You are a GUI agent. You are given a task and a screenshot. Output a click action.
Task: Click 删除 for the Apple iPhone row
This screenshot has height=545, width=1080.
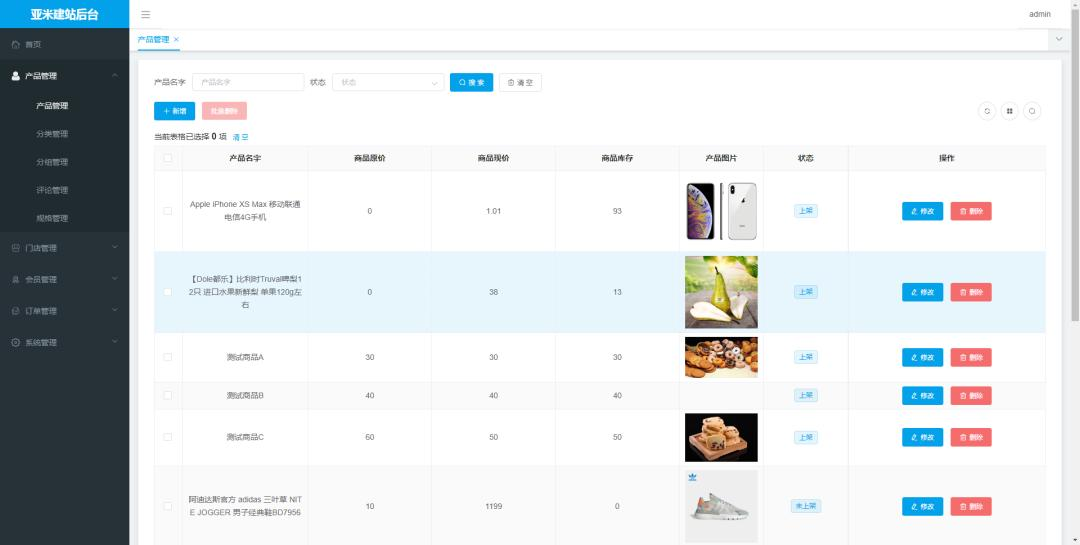[x=971, y=212]
